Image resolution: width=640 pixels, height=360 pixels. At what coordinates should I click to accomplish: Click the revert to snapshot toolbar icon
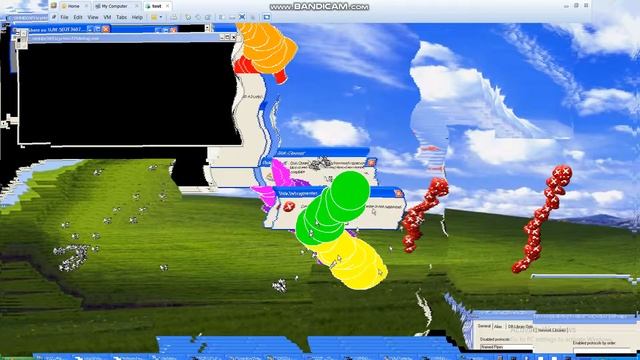[198, 17]
